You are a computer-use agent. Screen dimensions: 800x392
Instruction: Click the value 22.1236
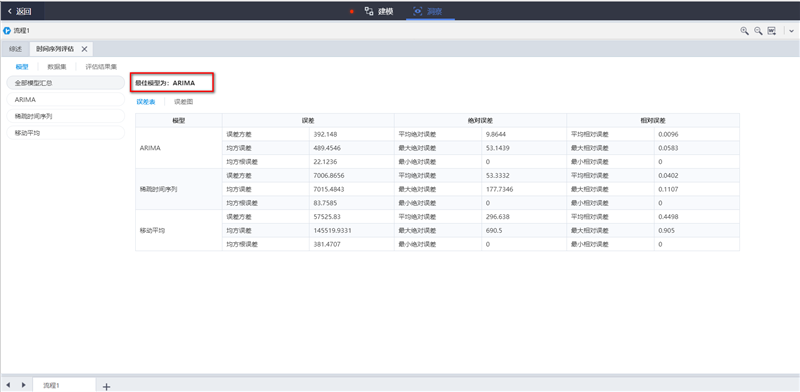(x=326, y=161)
